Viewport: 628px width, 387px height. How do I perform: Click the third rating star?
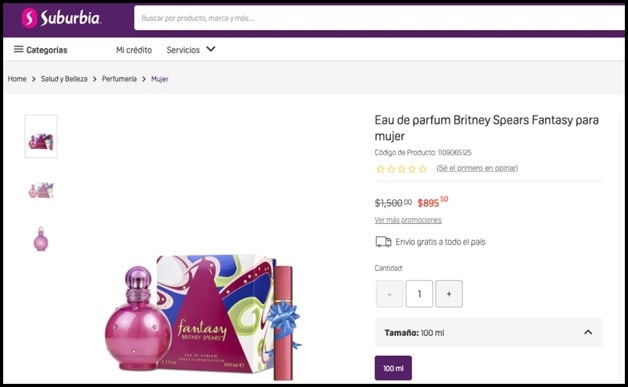402,169
